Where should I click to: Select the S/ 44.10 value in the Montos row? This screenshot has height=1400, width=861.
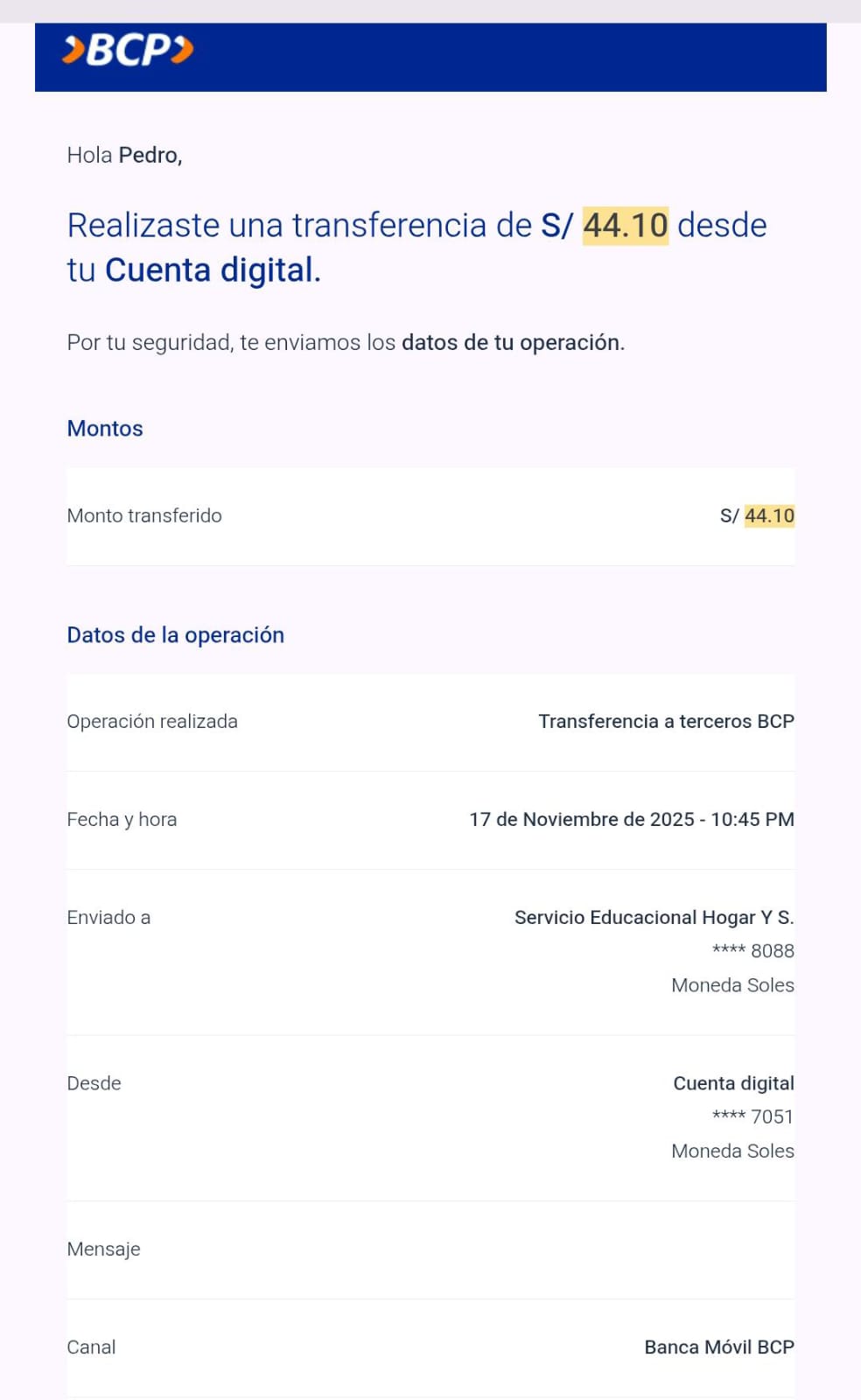coord(757,516)
